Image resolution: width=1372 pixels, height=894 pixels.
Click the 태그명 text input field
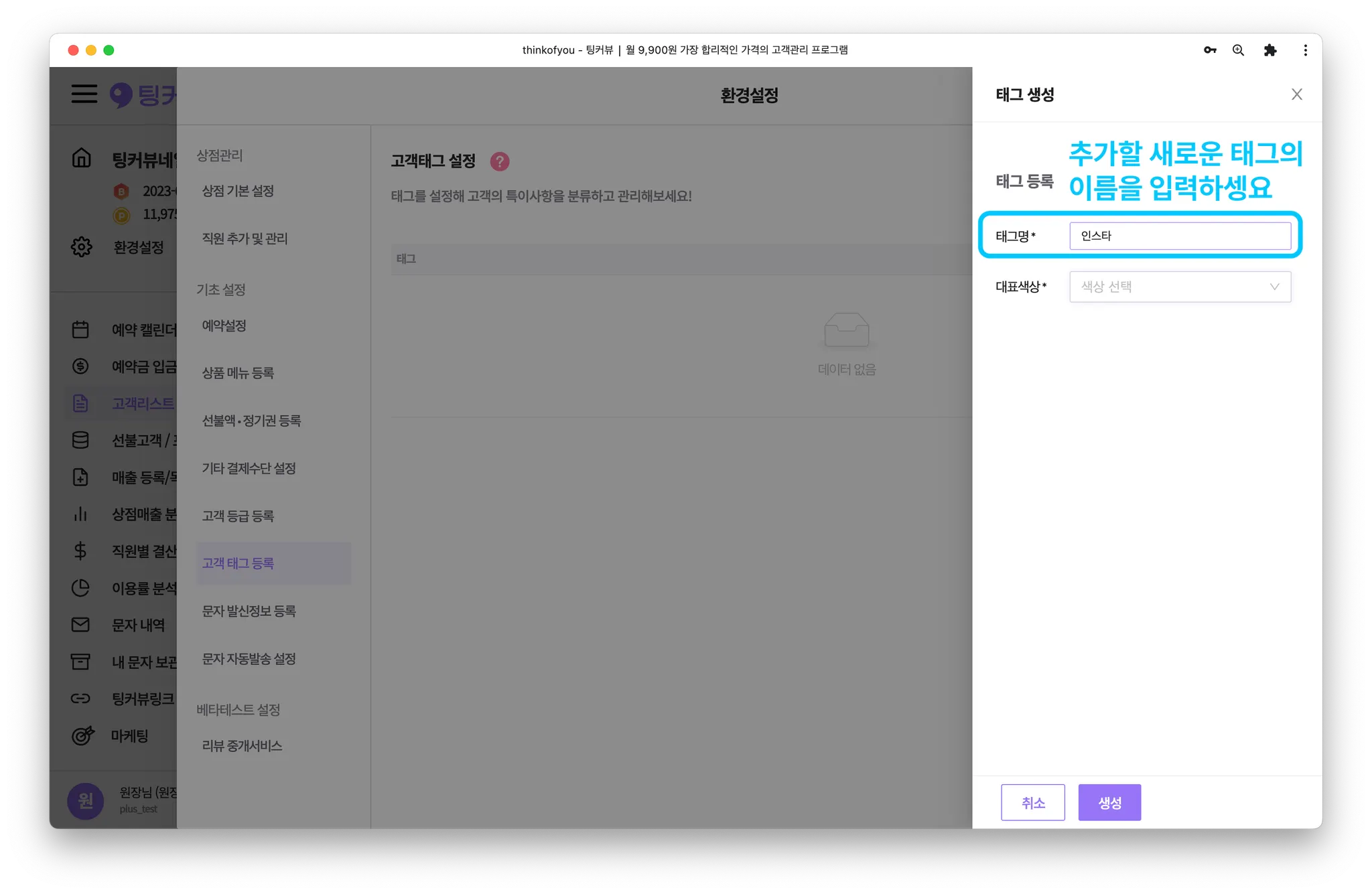1179,236
